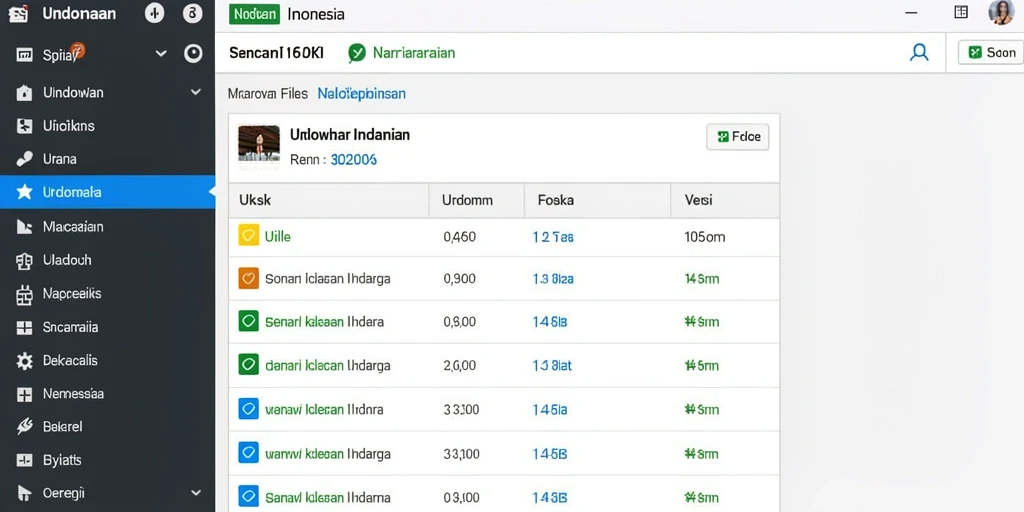Click the green checkmark Narriararaian status icon
Image resolution: width=1024 pixels, height=512 pixels.
coord(357,53)
